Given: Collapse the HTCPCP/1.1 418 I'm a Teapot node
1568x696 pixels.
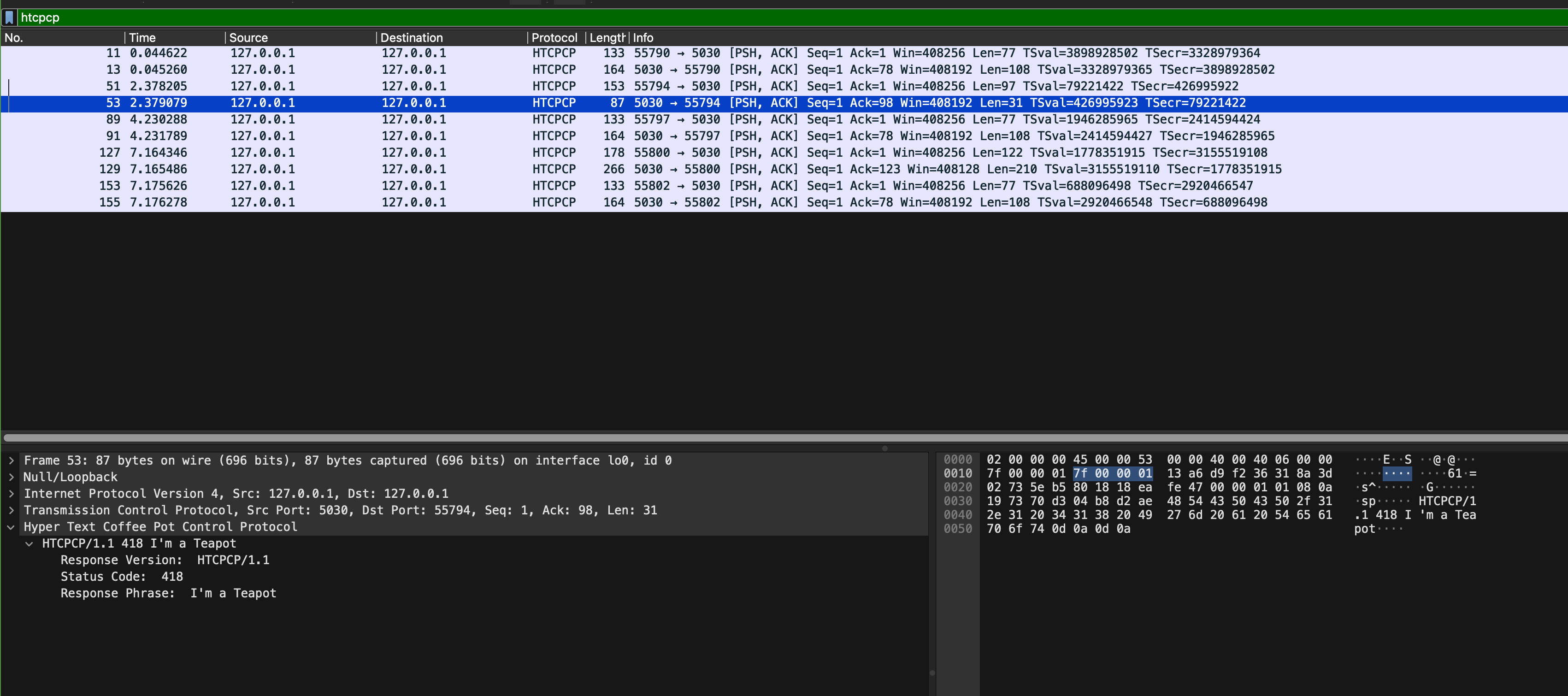Looking at the screenshot, I should click(29, 544).
